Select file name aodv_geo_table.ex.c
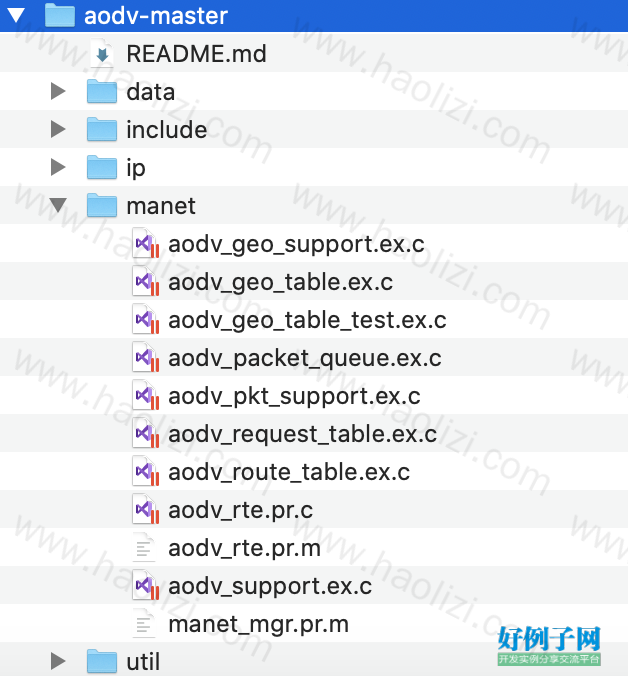 tap(281, 283)
